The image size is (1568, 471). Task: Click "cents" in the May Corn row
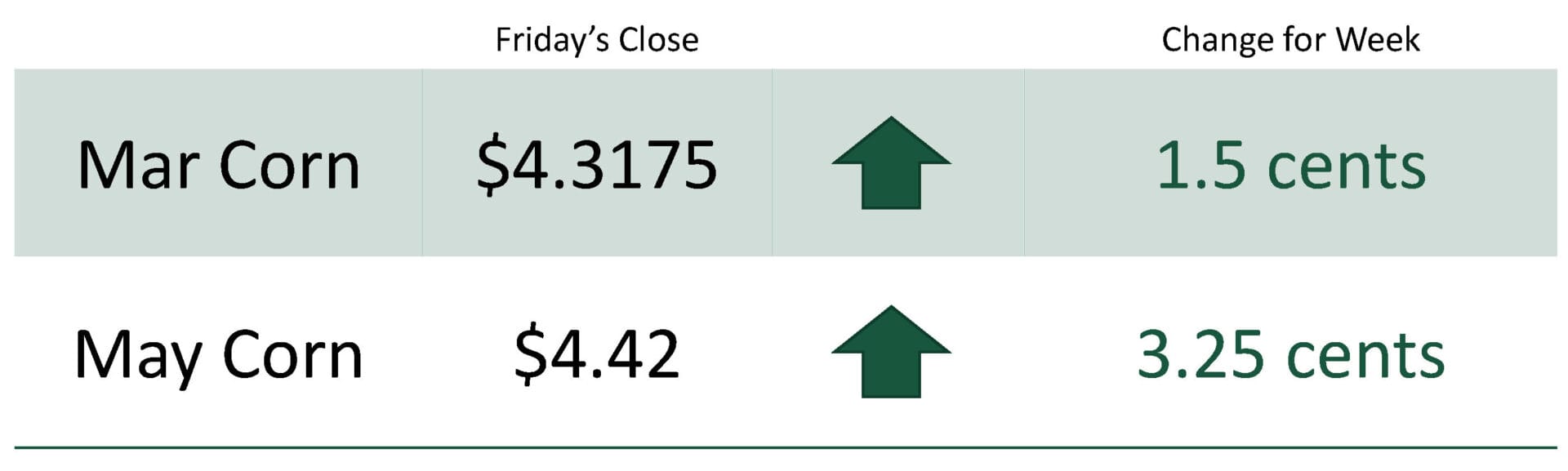pos(1365,357)
